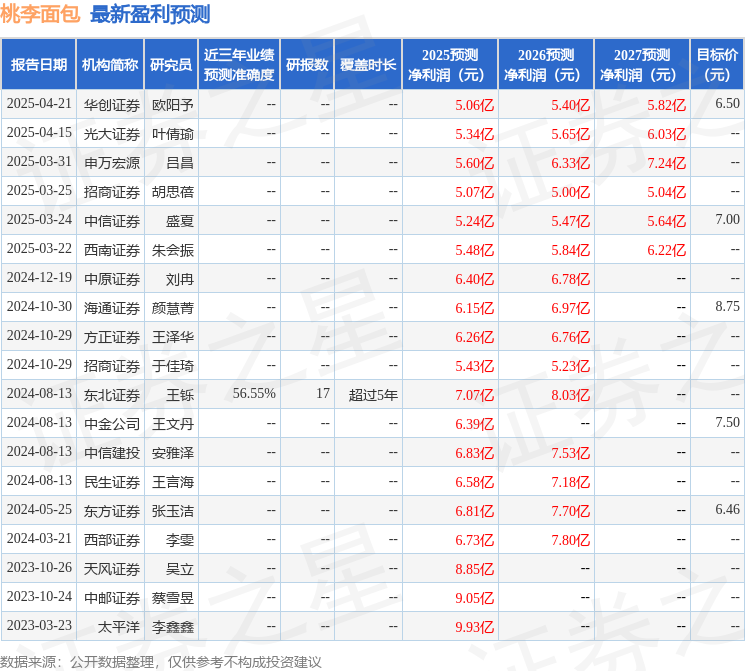This screenshot has width=745, height=671.
Task: Click the 2023-03-23 date cell
Action: pyautogui.click(x=39, y=625)
